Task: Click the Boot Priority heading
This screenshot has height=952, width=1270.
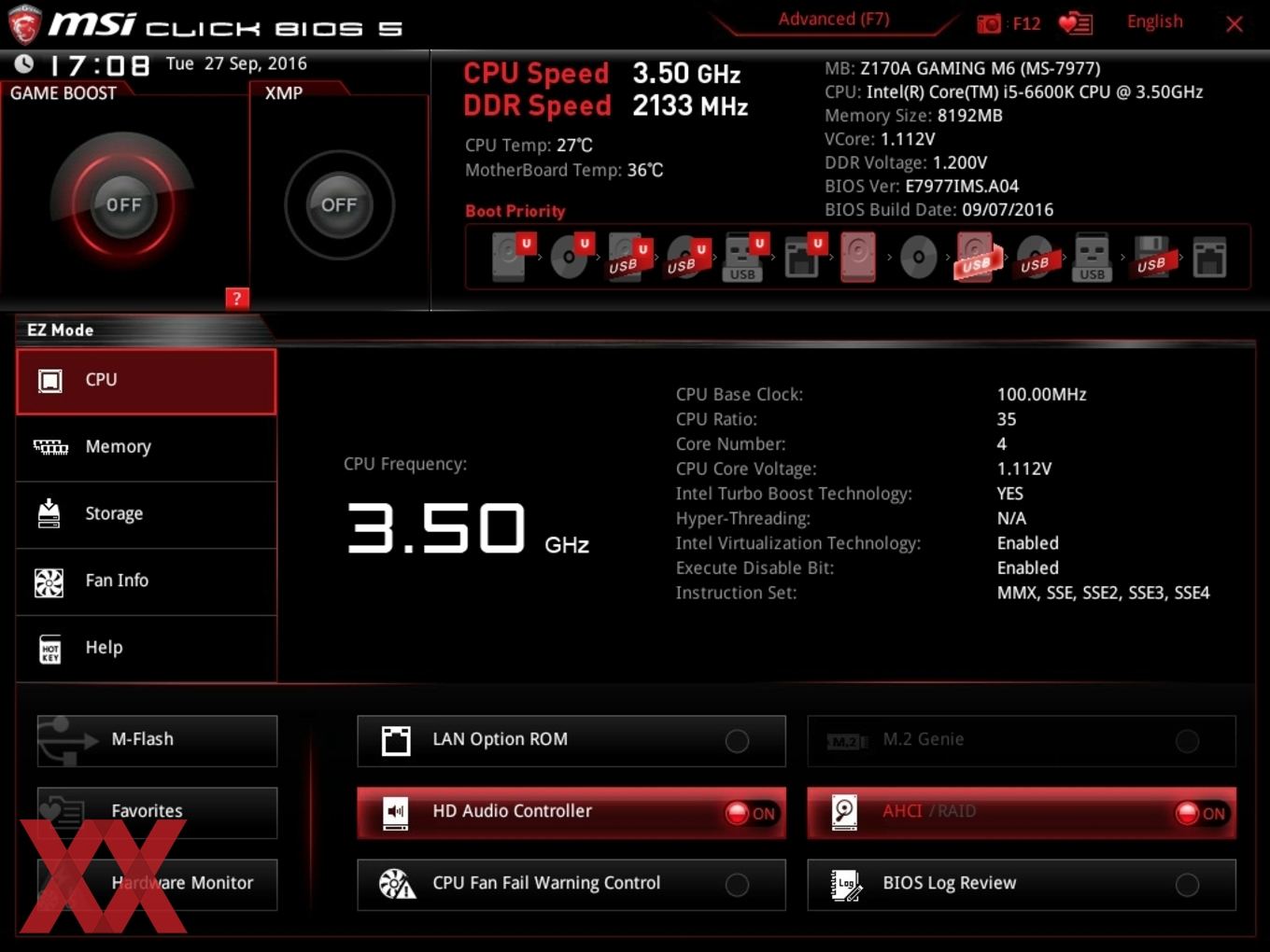Action: [x=515, y=211]
